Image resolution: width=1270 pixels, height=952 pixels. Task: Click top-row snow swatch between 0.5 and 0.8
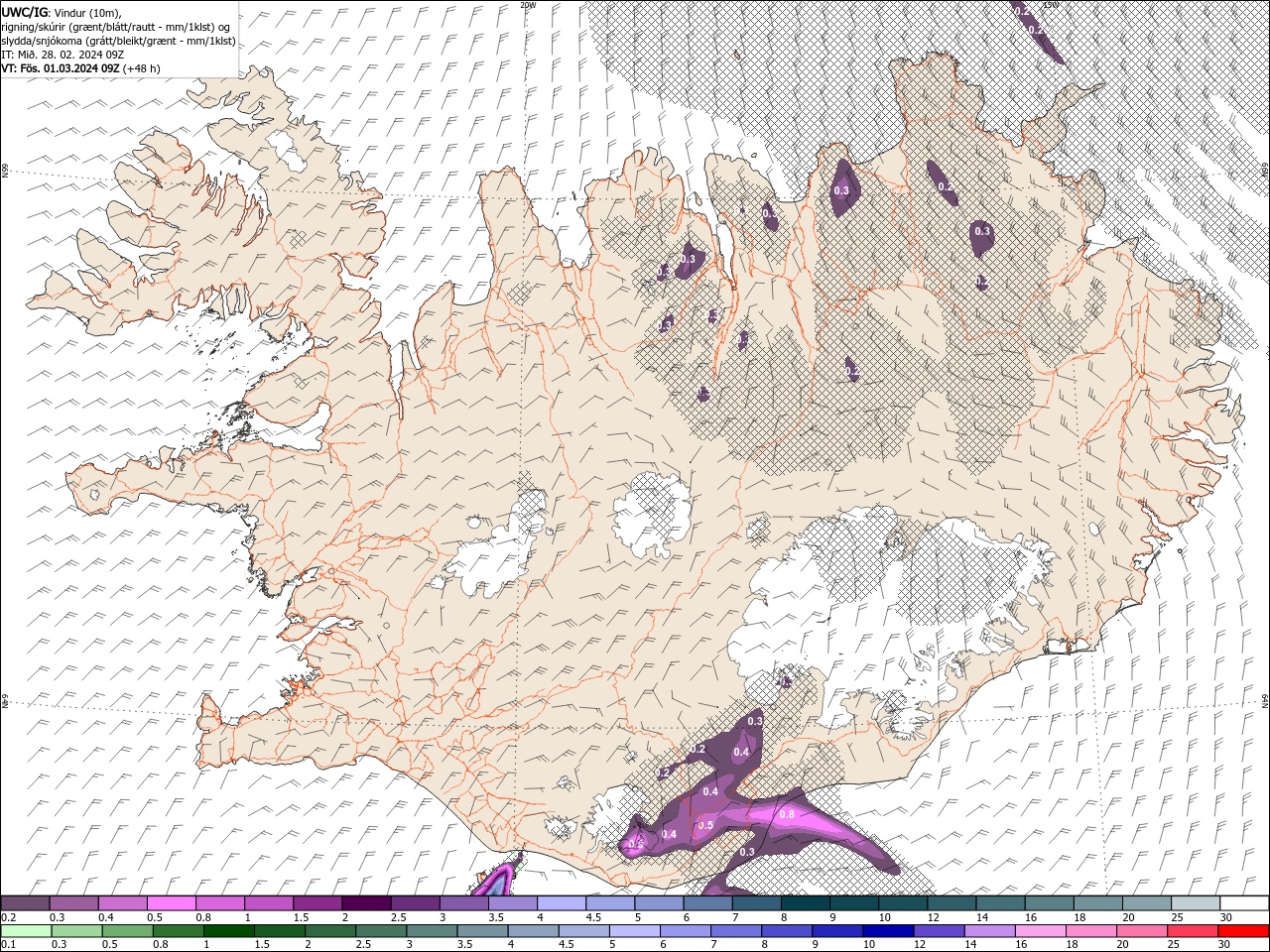pyautogui.click(x=172, y=903)
